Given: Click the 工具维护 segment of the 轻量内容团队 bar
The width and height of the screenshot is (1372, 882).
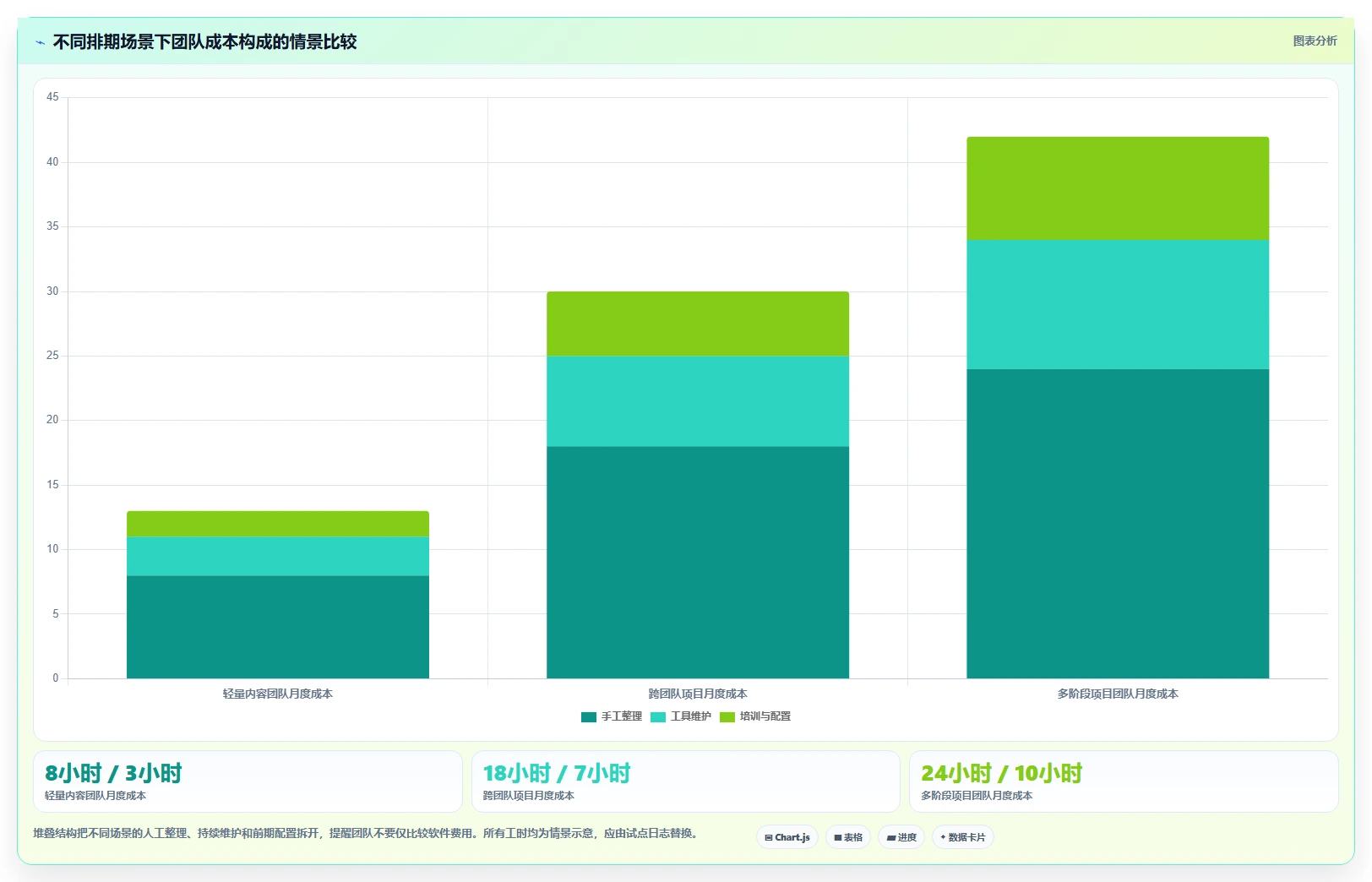Looking at the screenshot, I should coord(278,557).
